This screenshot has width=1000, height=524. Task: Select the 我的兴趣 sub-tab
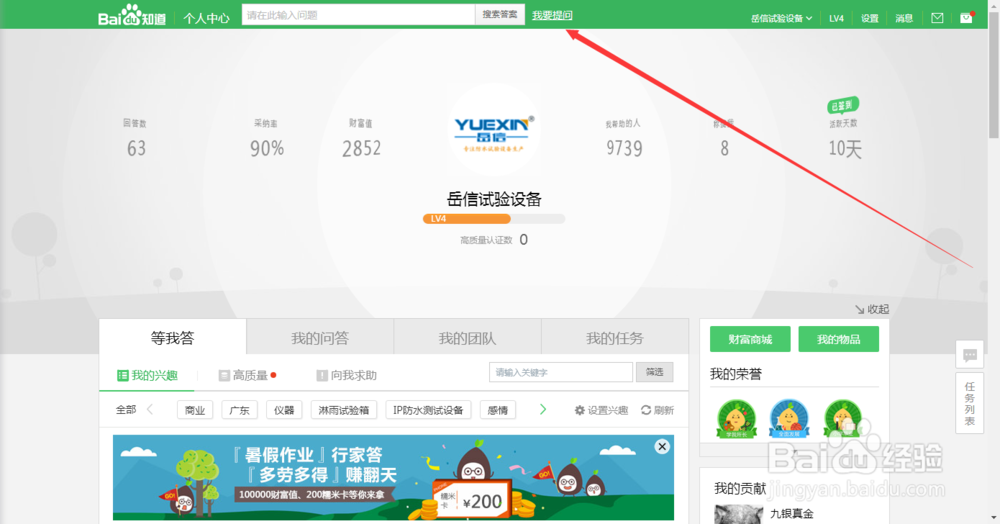(147, 375)
